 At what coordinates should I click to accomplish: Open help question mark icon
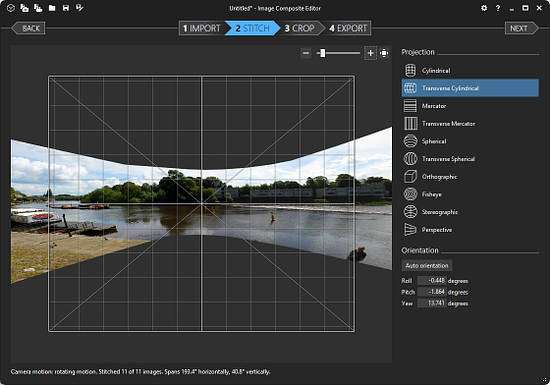pyautogui.click(x=498, y=8)
